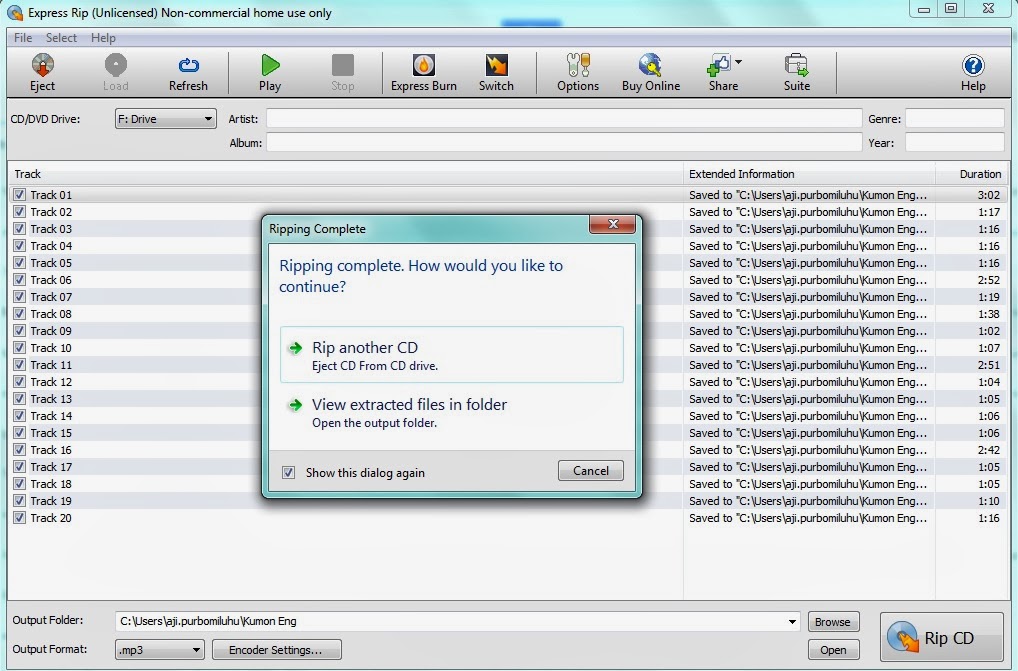Launch Express Burn from toolbar
The width and height of the screenshot is (1018, 671).
(423, 73)
